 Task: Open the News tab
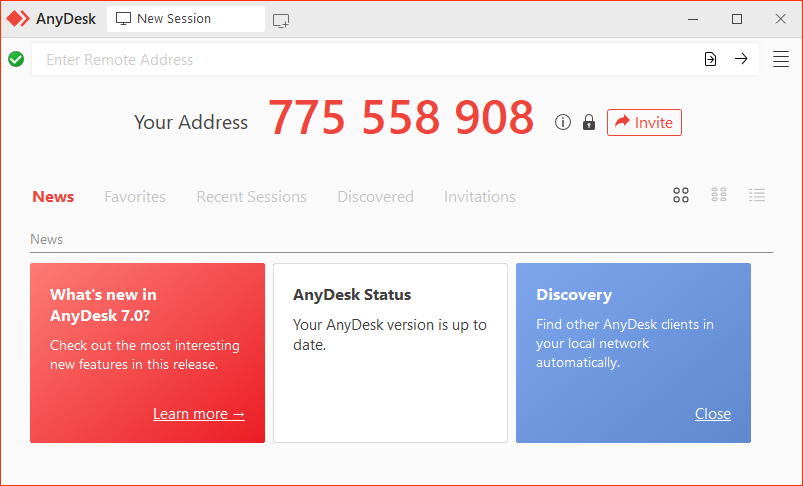click(x=53, y=197)
